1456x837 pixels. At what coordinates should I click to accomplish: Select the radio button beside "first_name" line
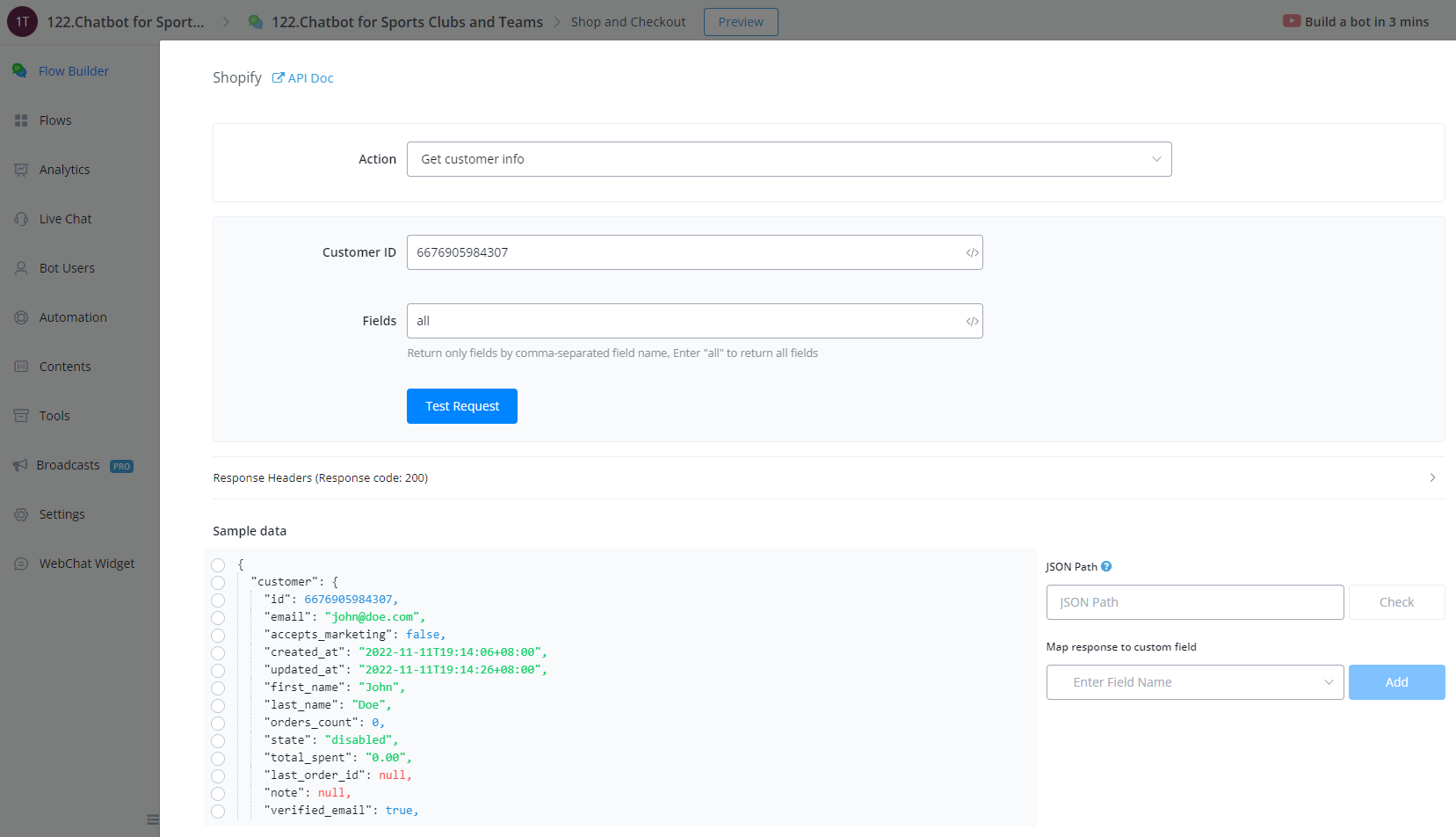[x=218, y=688]
